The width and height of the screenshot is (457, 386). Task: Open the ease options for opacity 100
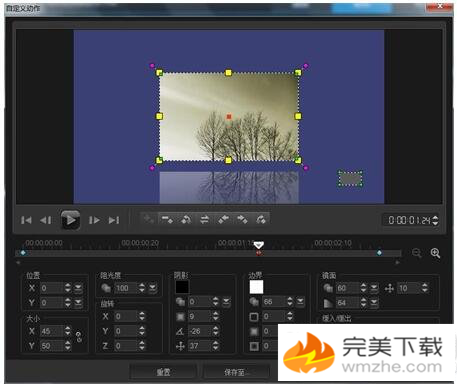[x=152, y=288]
